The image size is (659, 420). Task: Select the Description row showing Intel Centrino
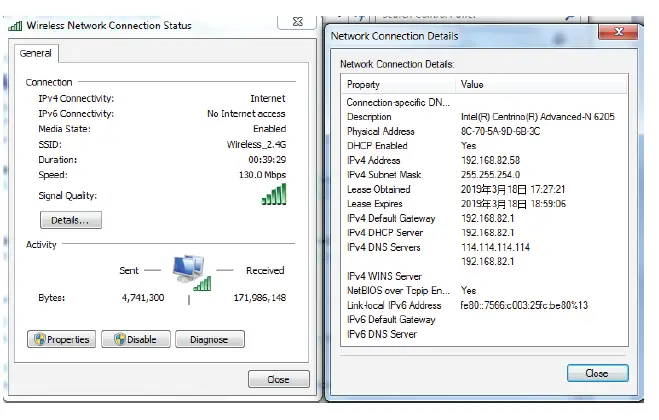[484, 117]
